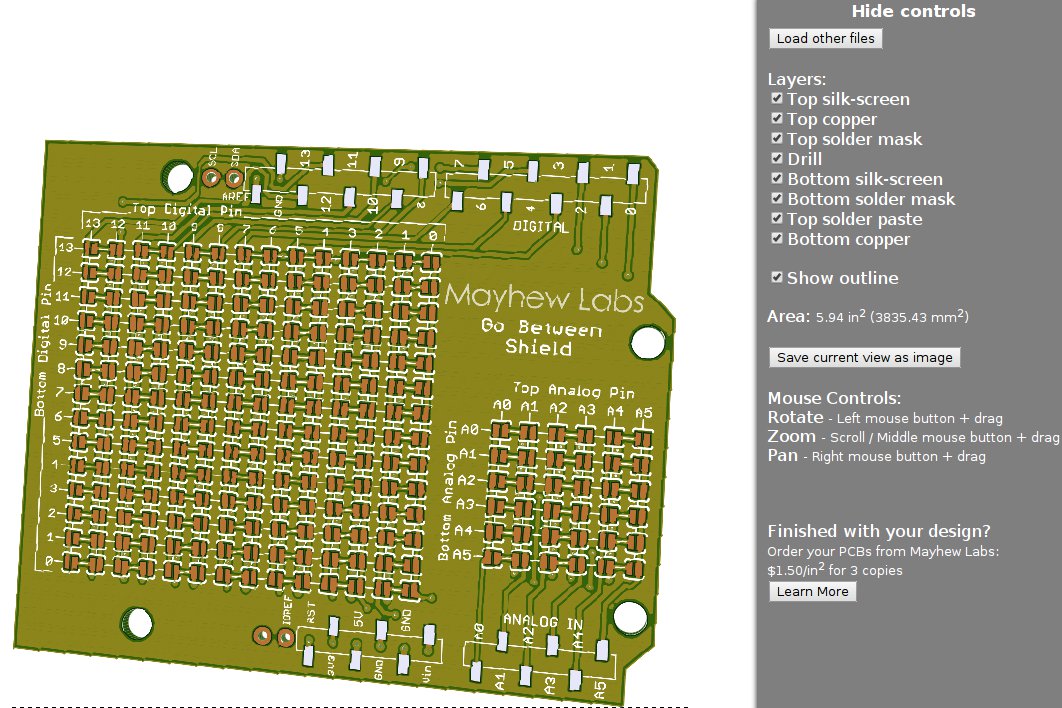Click the Finished with your design heading

pos(879,531)
